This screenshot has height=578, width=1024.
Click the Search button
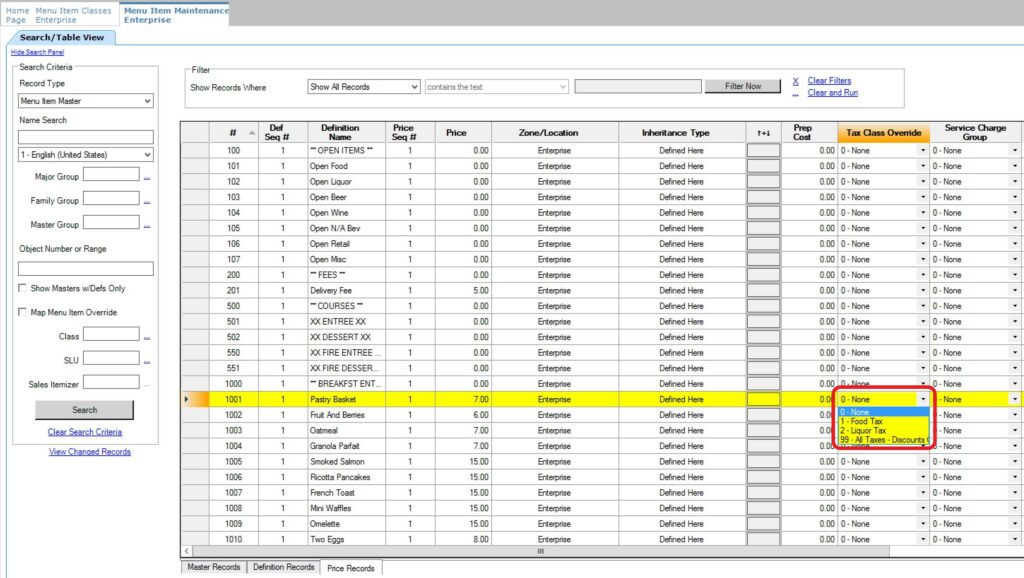click(84, 409)
